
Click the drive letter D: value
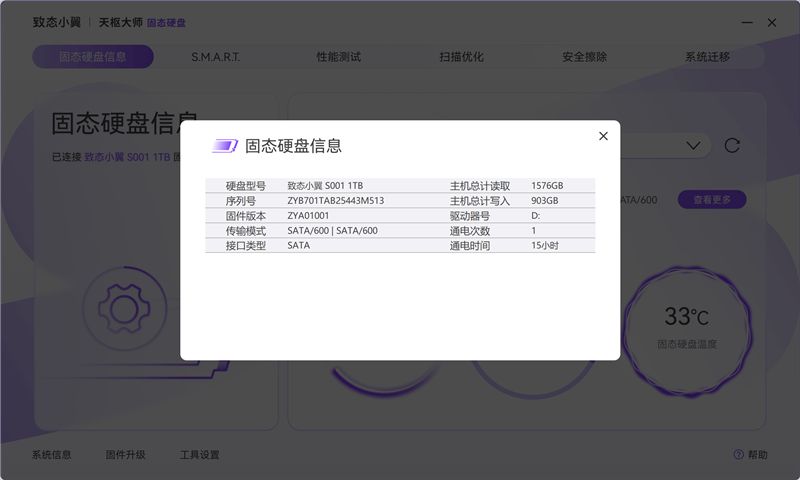pyautogui.click(x=535, y=215)
